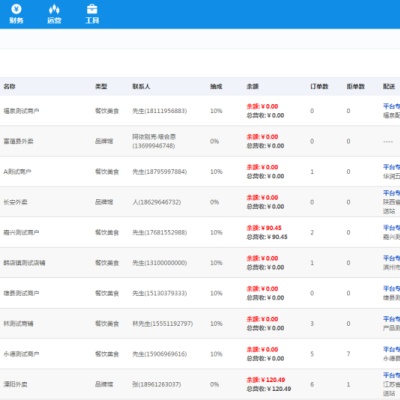The height and width of the screenshot is (400, 400).
Task: Click the 名称 column header
Action: coord(9,86)
